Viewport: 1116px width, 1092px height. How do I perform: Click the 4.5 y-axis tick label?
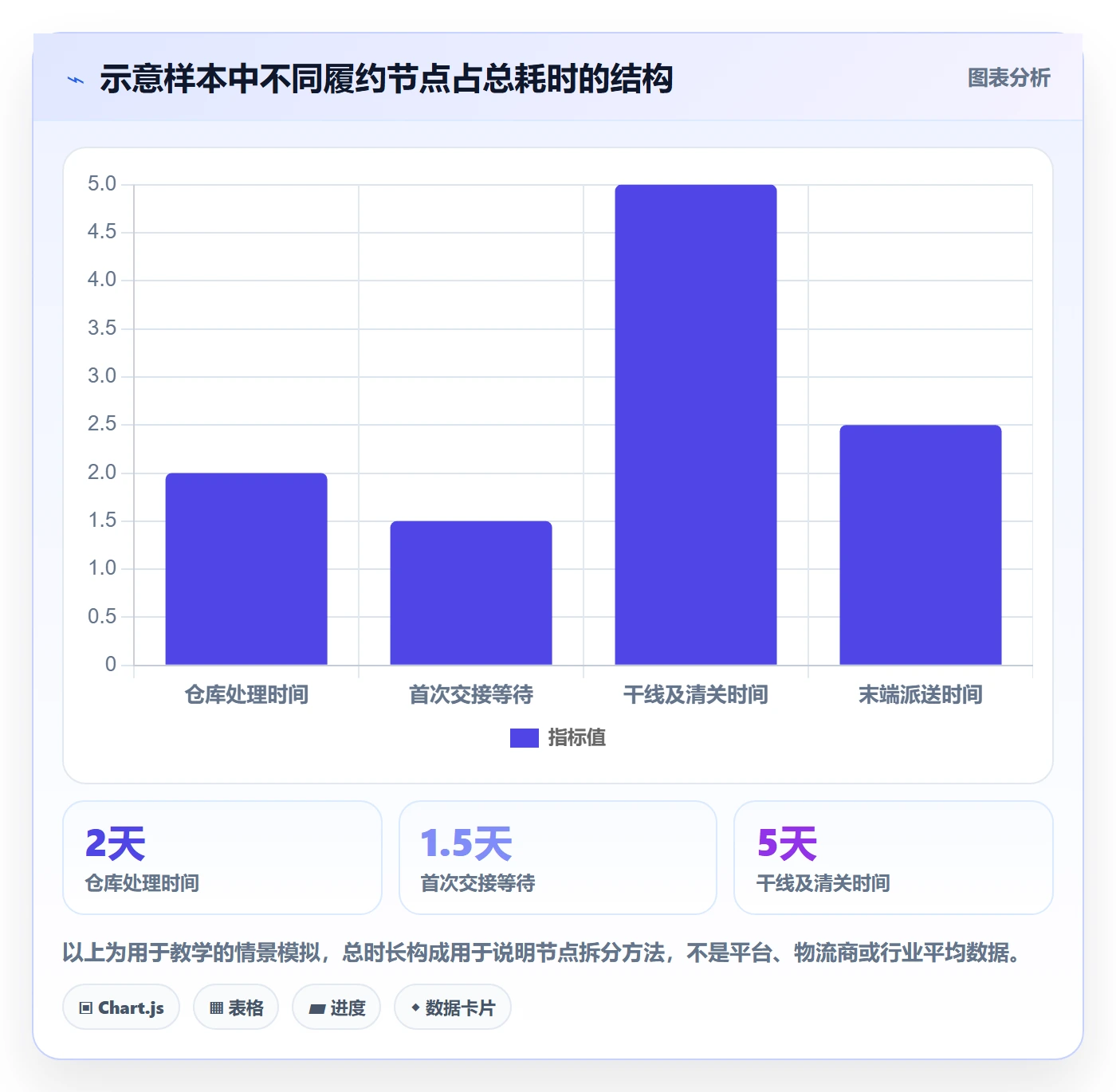(102, 232)
